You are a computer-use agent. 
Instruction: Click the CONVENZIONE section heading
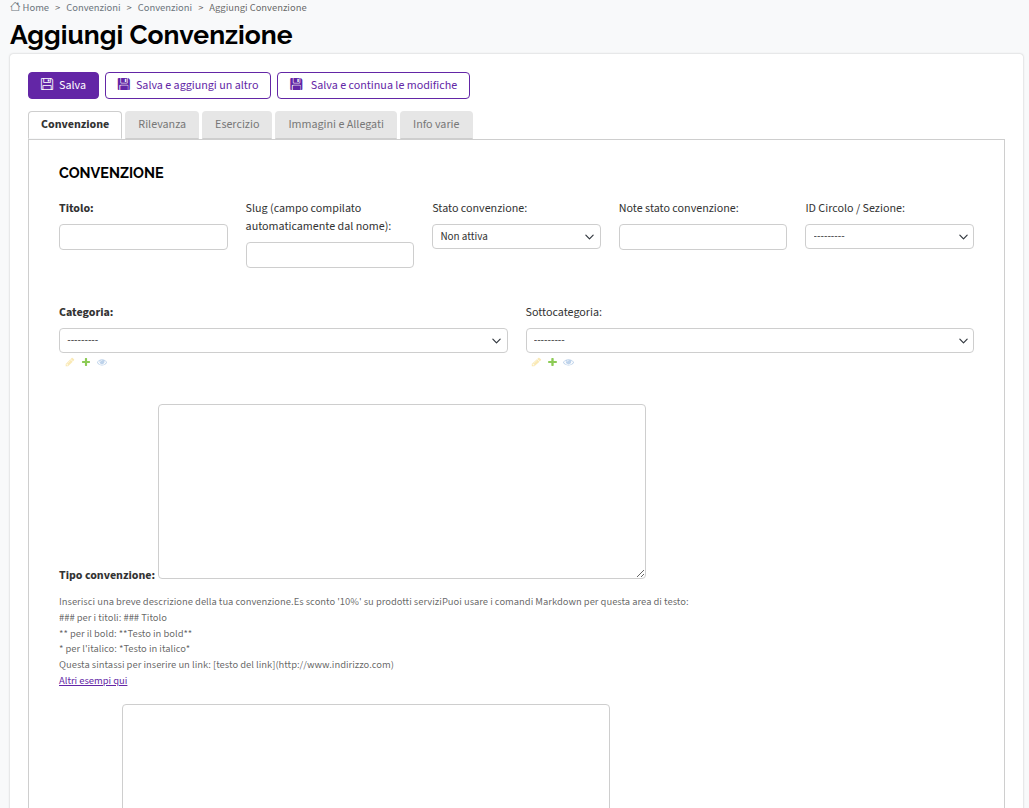click(x=112, y=173)
